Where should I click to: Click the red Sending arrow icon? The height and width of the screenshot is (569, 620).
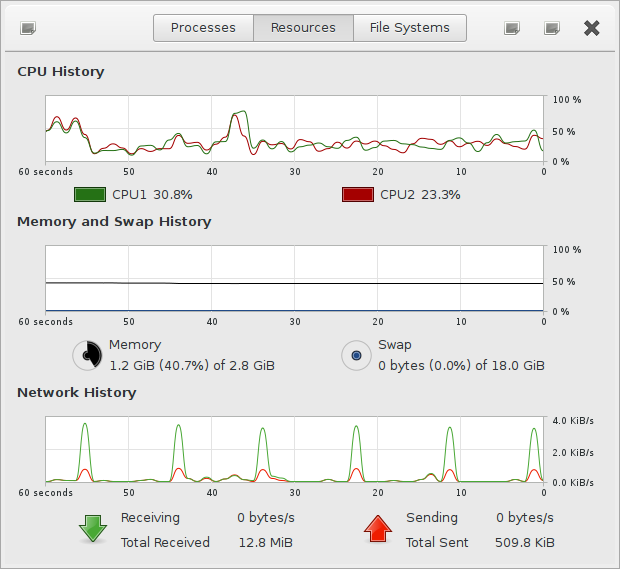pos(378,528)
